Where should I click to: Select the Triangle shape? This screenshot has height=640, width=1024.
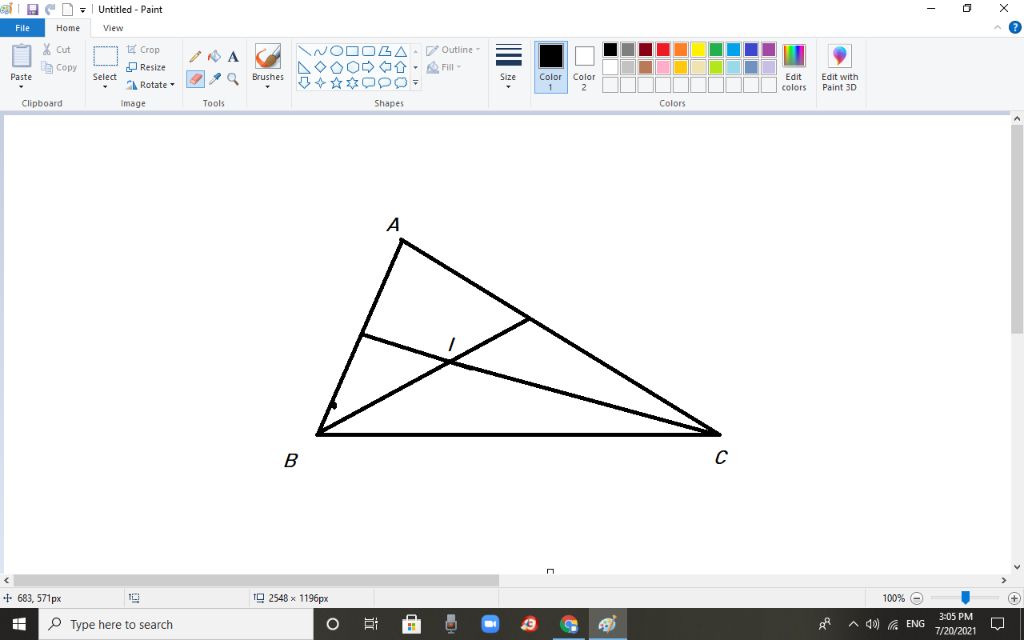400,51
